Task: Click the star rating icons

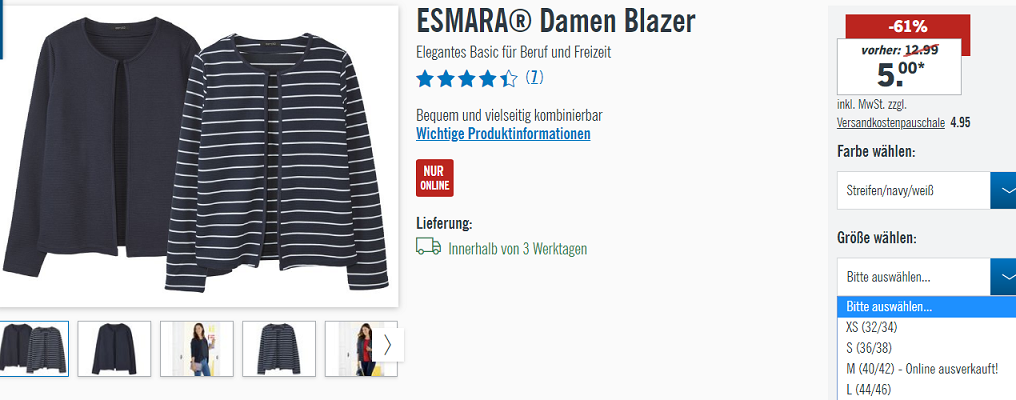Action: point(467,79)
